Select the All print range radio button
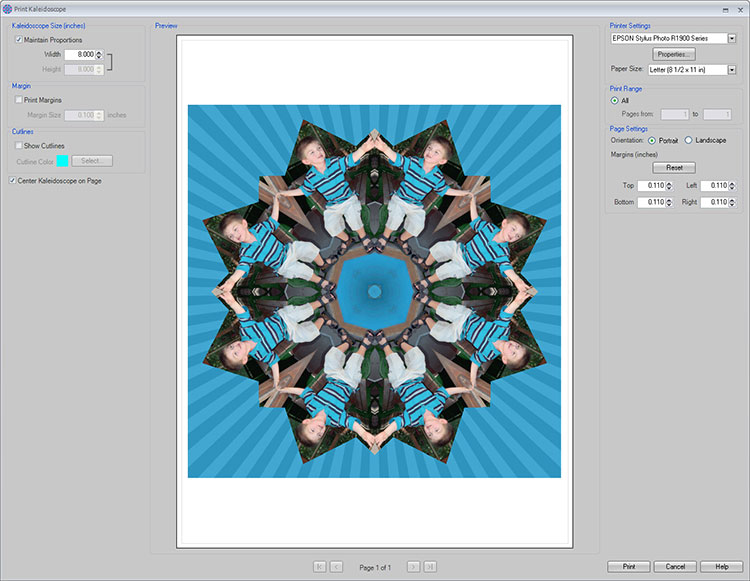Viewport: 750px width, 581px height. tap(615, 100)
